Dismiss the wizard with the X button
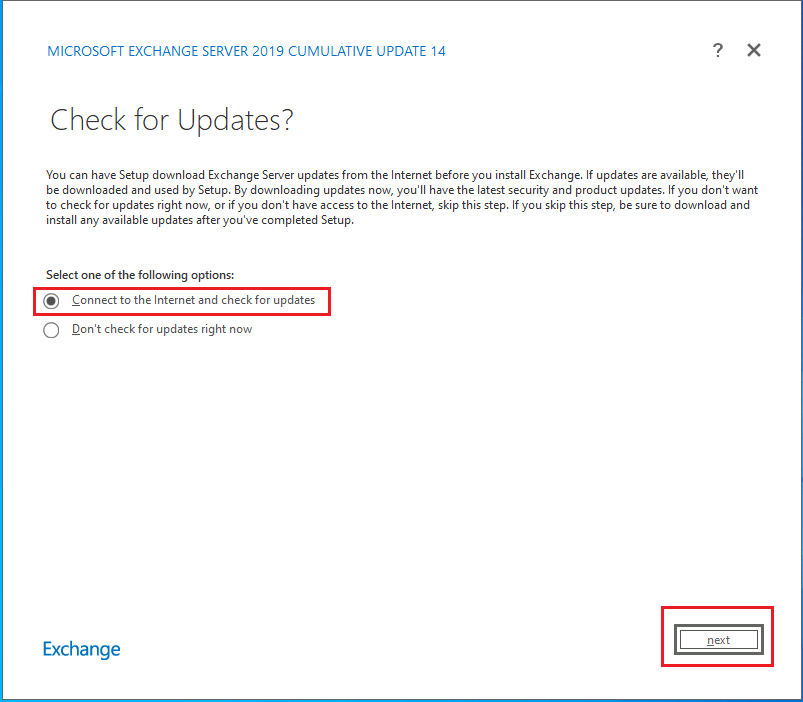The height and width of the screenshot is (702, 803). pos(754,50)
